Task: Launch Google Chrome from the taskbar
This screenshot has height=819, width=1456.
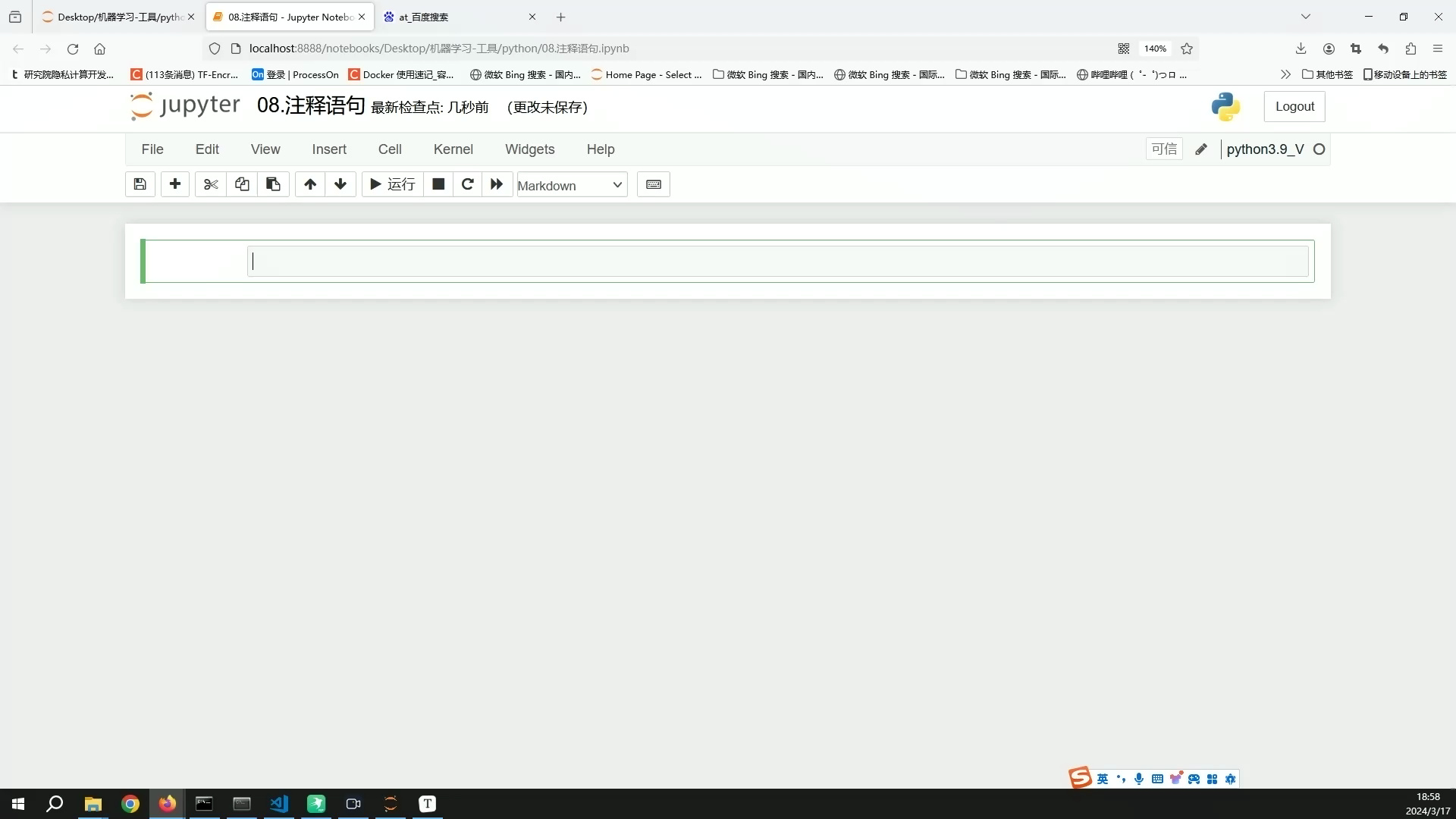Action: pyautogui.click(x=130, y=804)
